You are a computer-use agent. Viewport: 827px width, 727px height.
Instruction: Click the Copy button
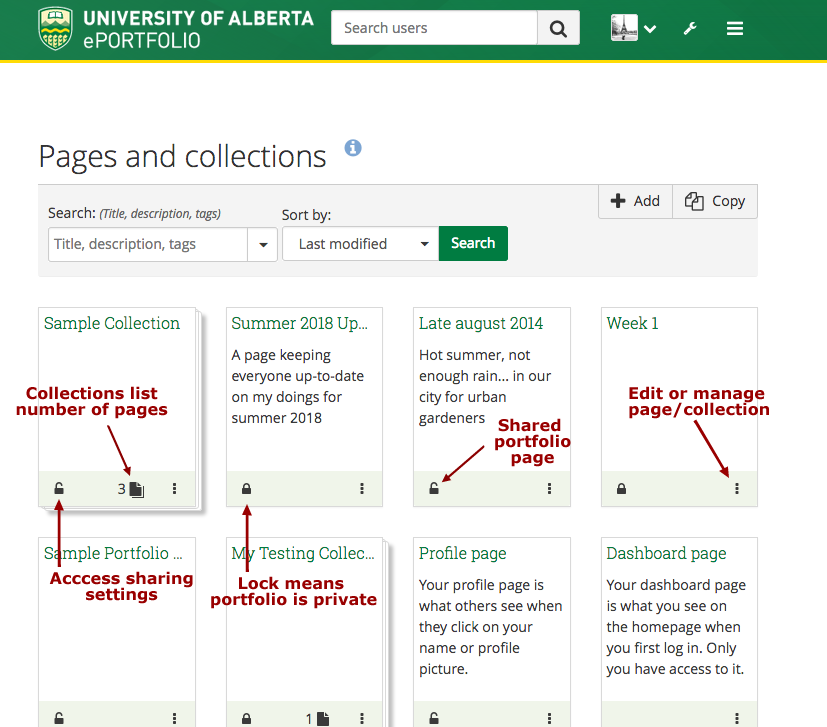[x=715, y=201]
